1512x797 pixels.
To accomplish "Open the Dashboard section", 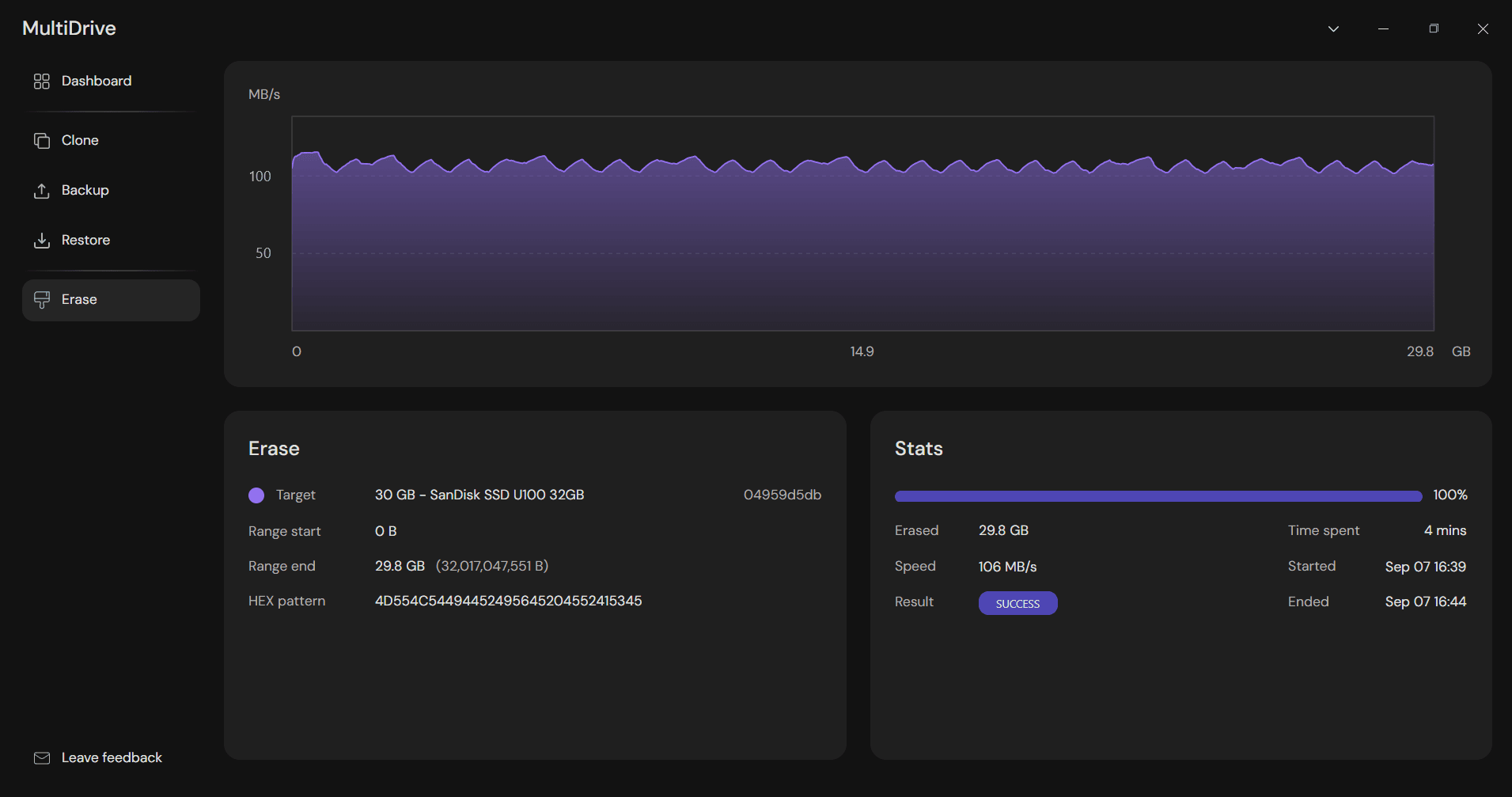I will click(x=111, y=82).
